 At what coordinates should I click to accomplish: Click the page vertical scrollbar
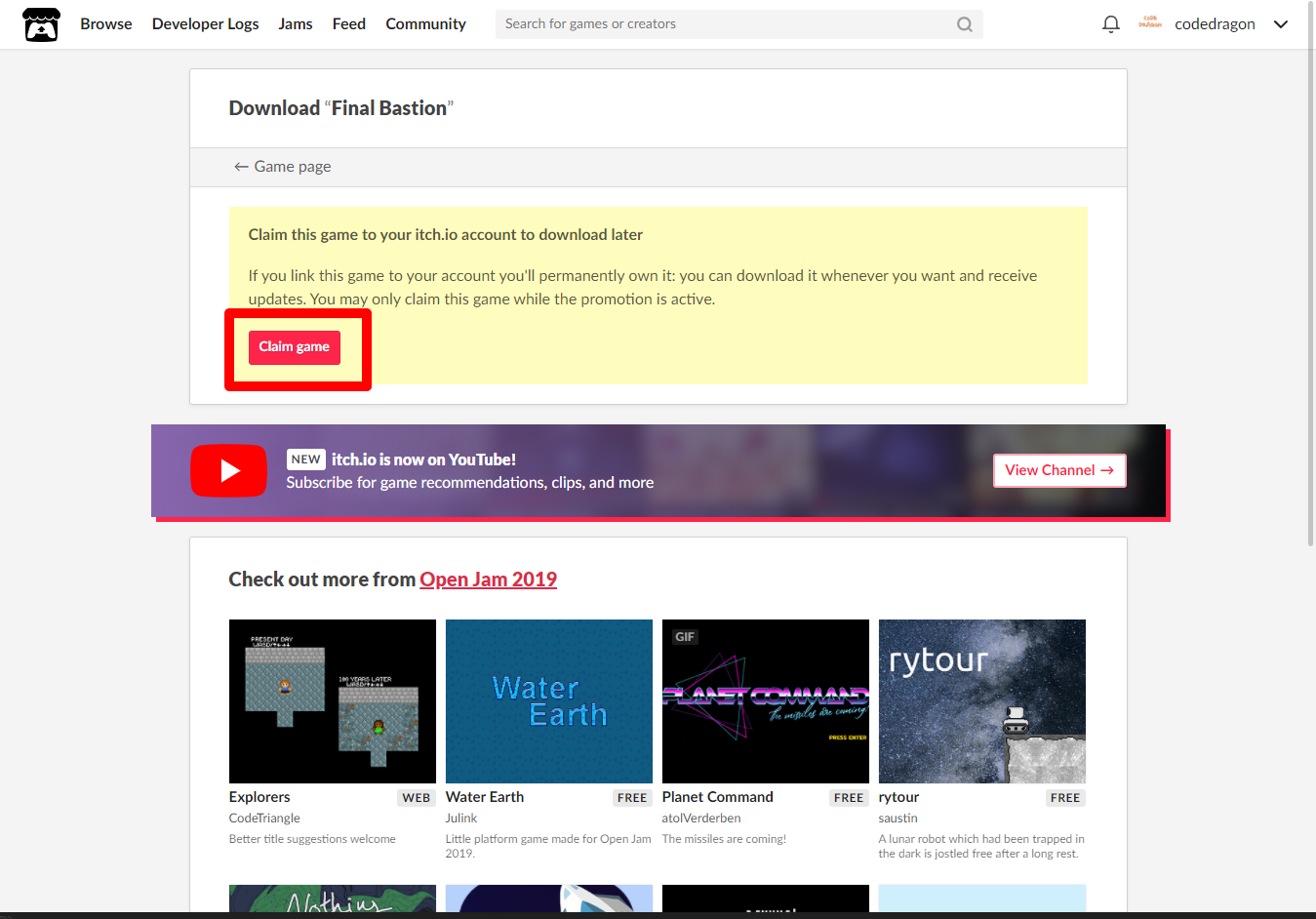coord(1310,273)
